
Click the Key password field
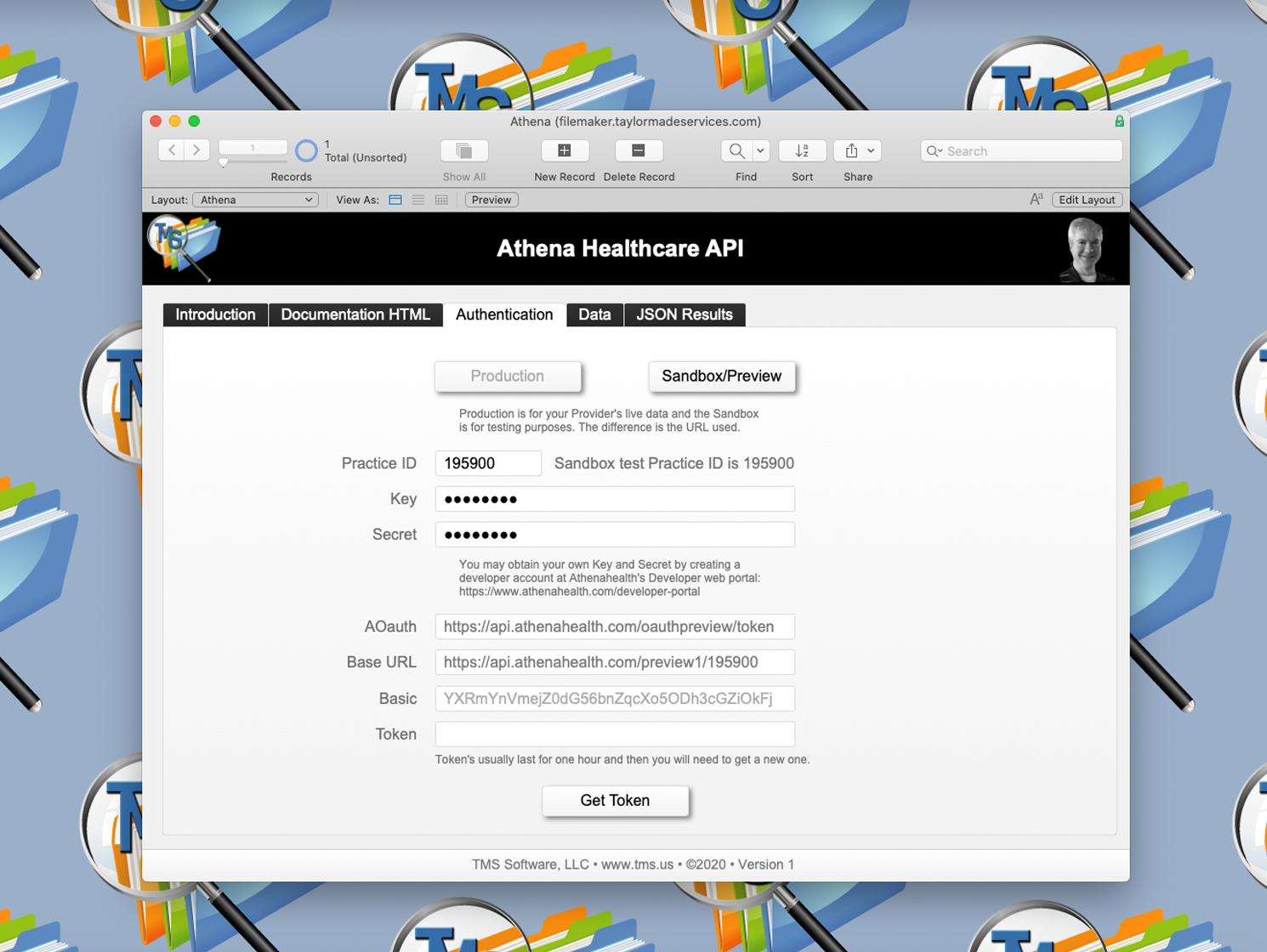coord(615,499)
